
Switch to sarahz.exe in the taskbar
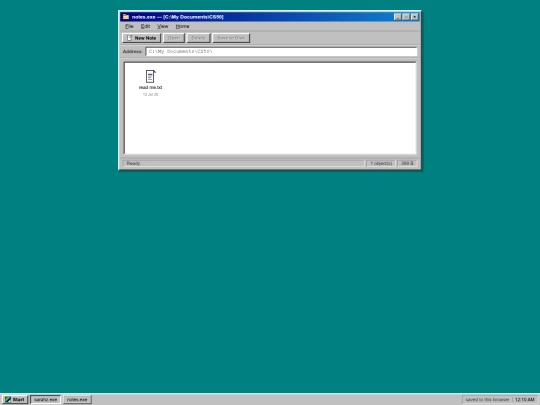click(x=45, y=399)
